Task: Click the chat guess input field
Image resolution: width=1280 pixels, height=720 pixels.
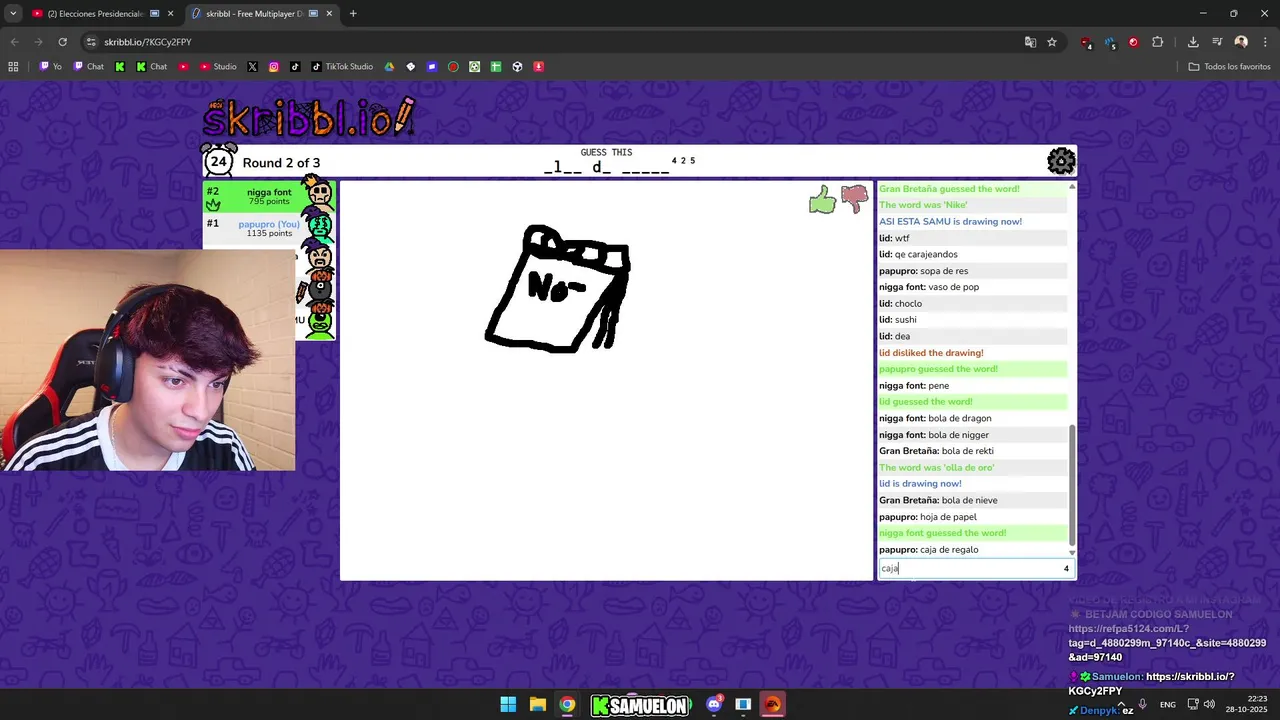Action: point(975,568)
